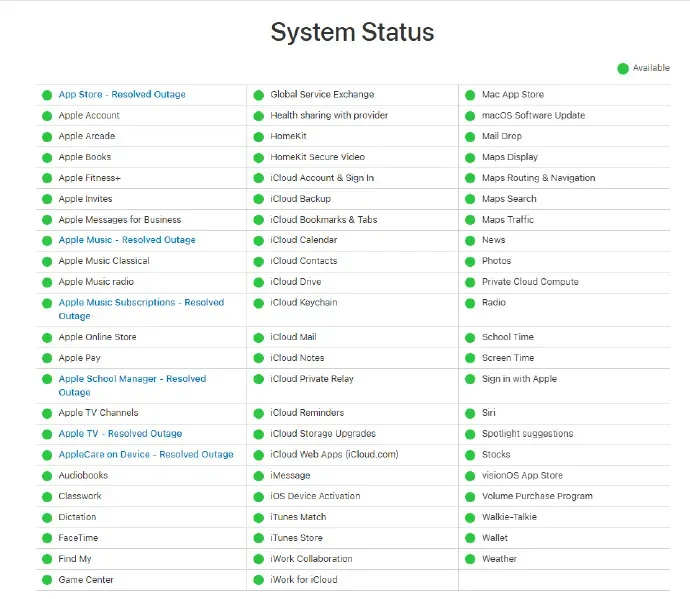Image resolution: width=690 pixels, height=599 pixels.
Task: Select Maps Routing & Navigation entry
Action: point(539,178)
